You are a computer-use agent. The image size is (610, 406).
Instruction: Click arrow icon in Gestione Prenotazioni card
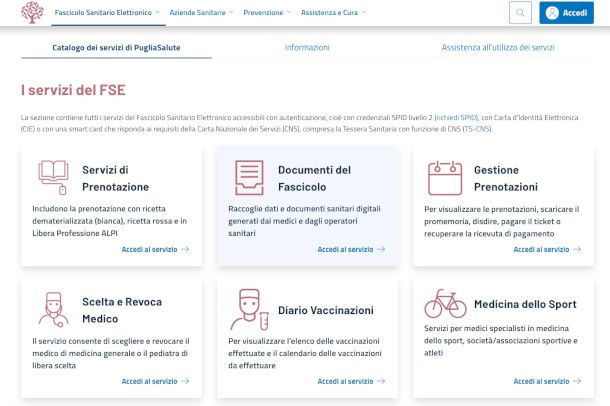pyautogui.click(x=577, y=249)
